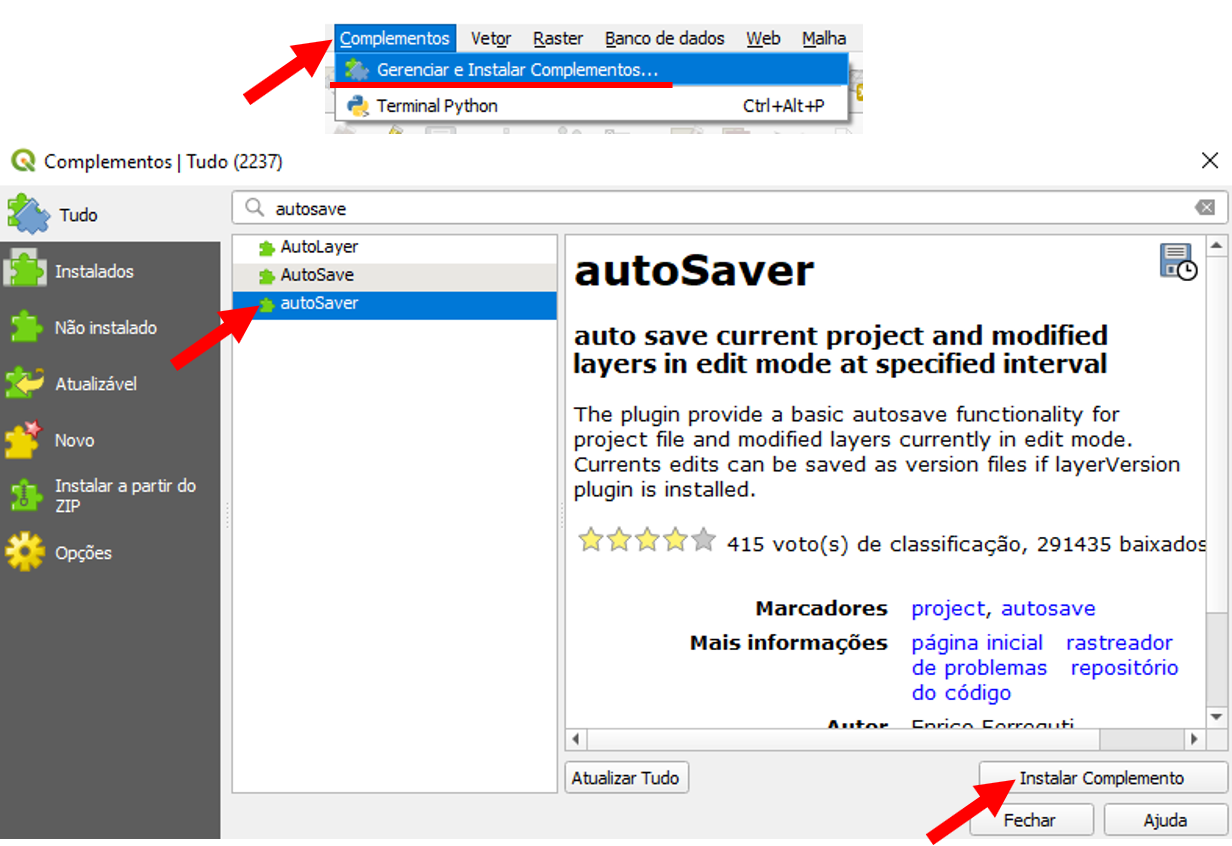Open the Atualizável plugins section icon
Viewport: 1232px width, 846px height.
pyautogui.click(x=25, y=383)
